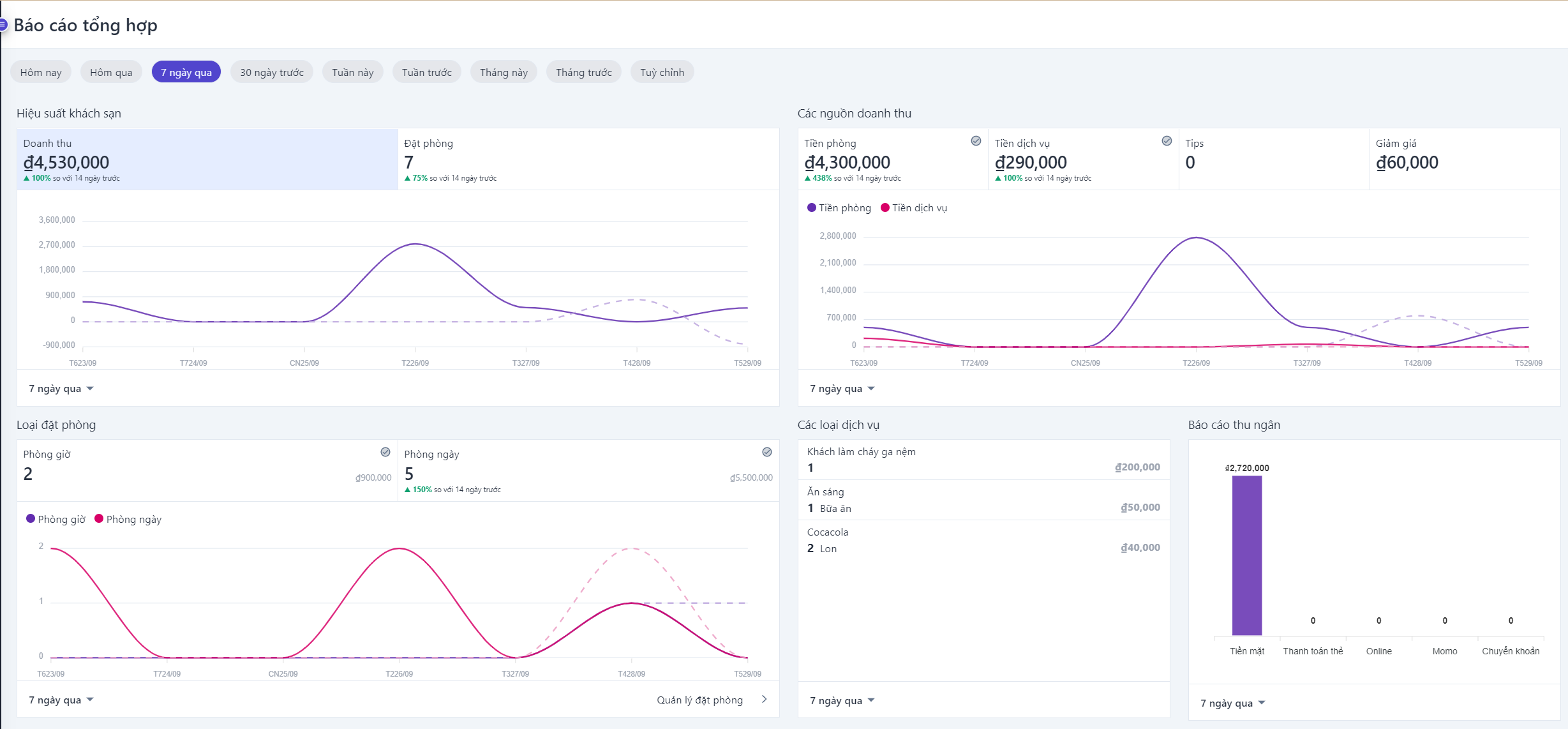Viewport: 1568px width, 729px height.
Task: Open the 7 ngày qua dropdown under Hiệu suất chart
Action: [61, 389]
